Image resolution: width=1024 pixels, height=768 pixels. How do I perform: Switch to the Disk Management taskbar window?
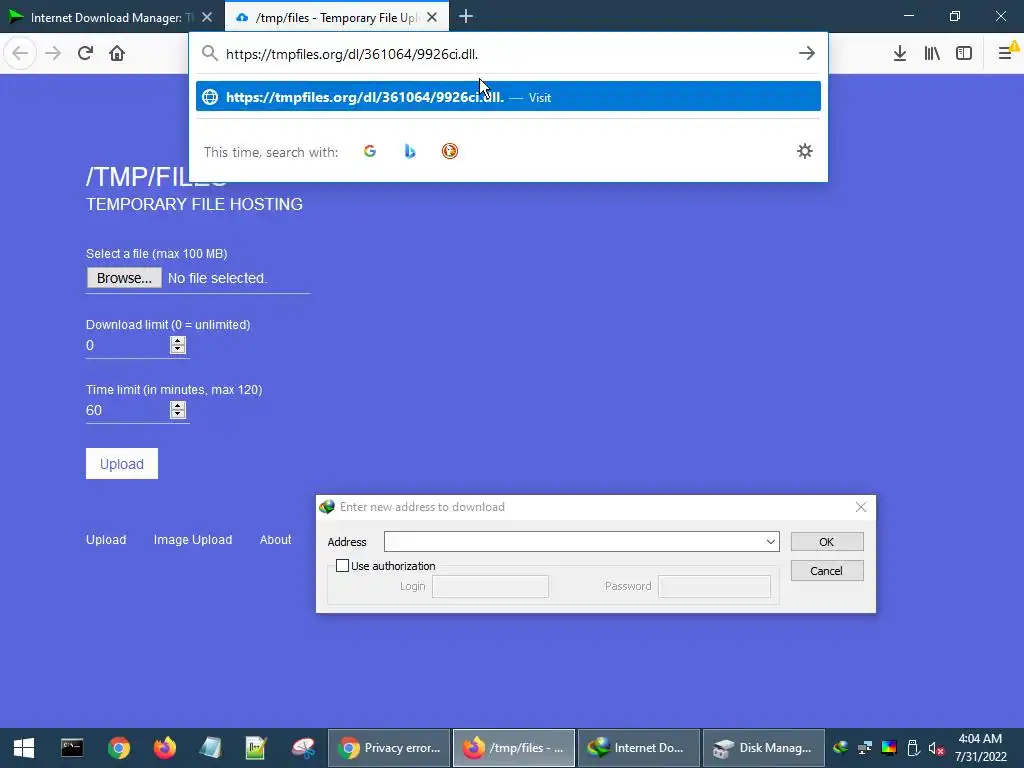pyautogui.click(x=764, y=748)
